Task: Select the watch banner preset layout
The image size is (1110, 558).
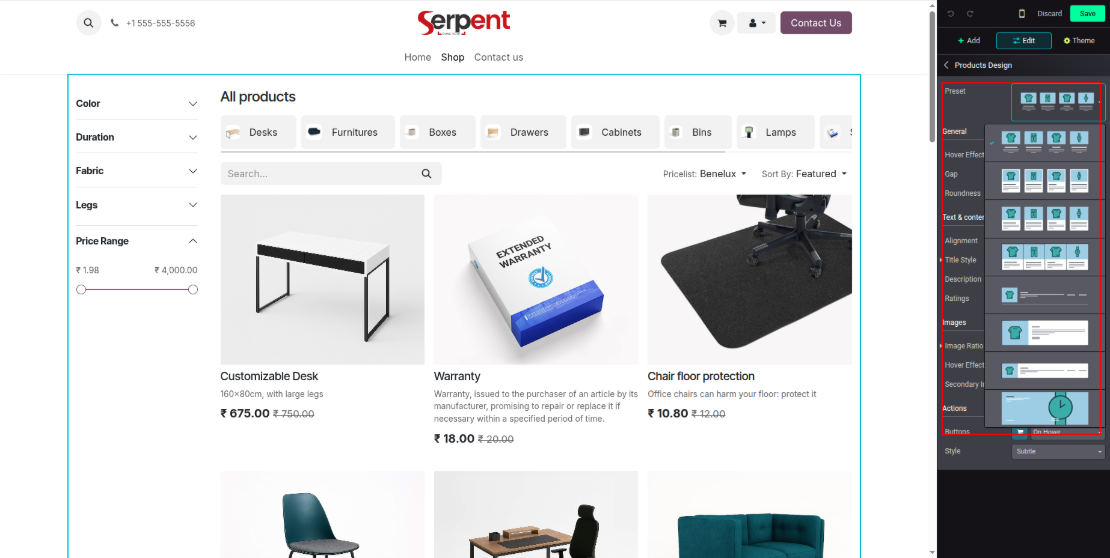Action: click(1045, 408)
